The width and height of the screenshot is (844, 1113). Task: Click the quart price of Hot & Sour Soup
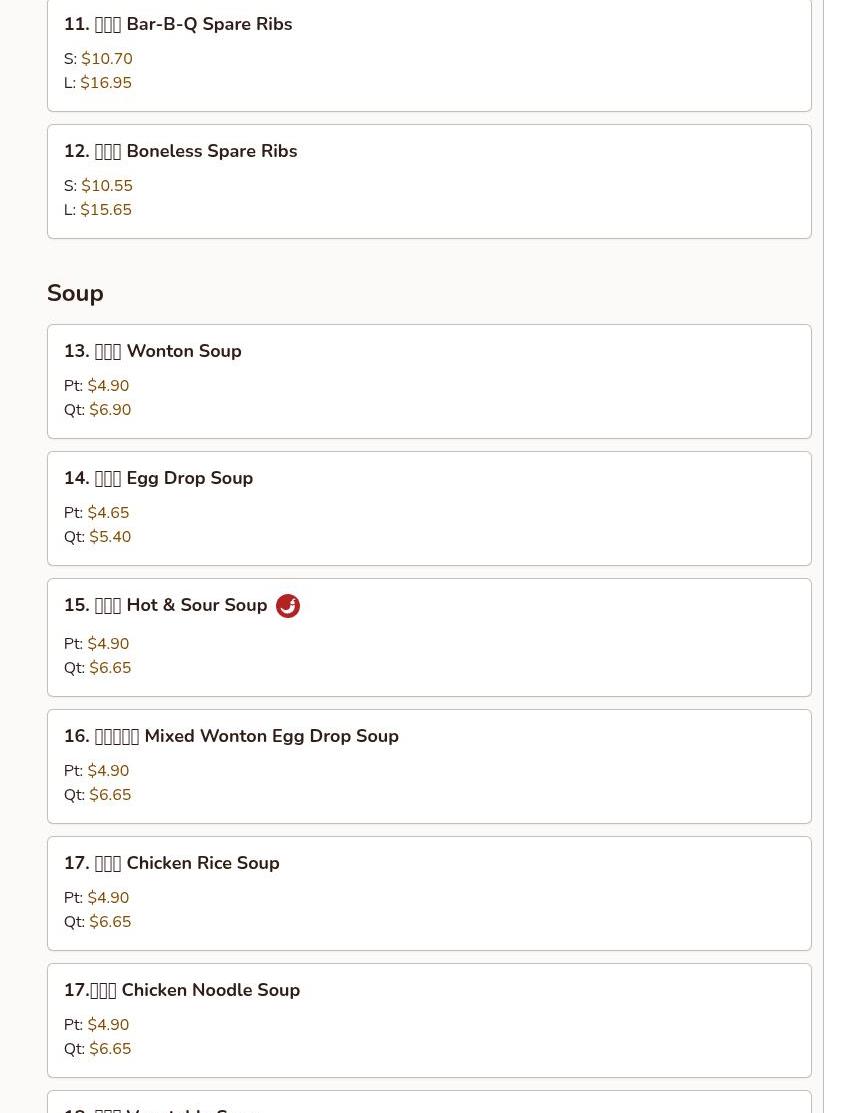(110, 668)
